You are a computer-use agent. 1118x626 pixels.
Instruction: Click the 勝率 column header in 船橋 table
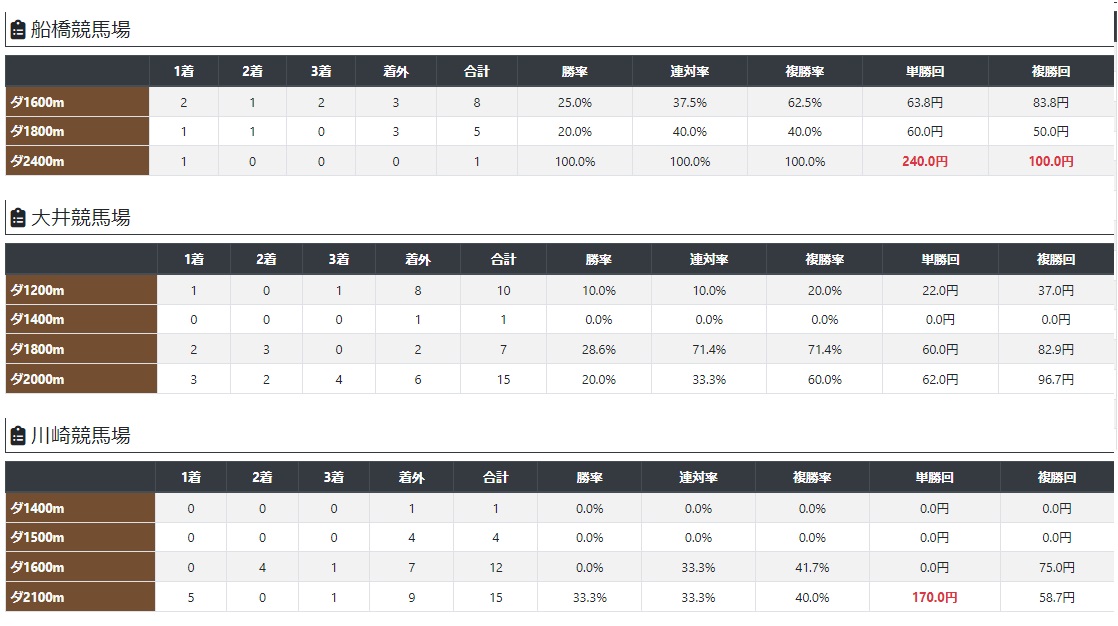574,71
